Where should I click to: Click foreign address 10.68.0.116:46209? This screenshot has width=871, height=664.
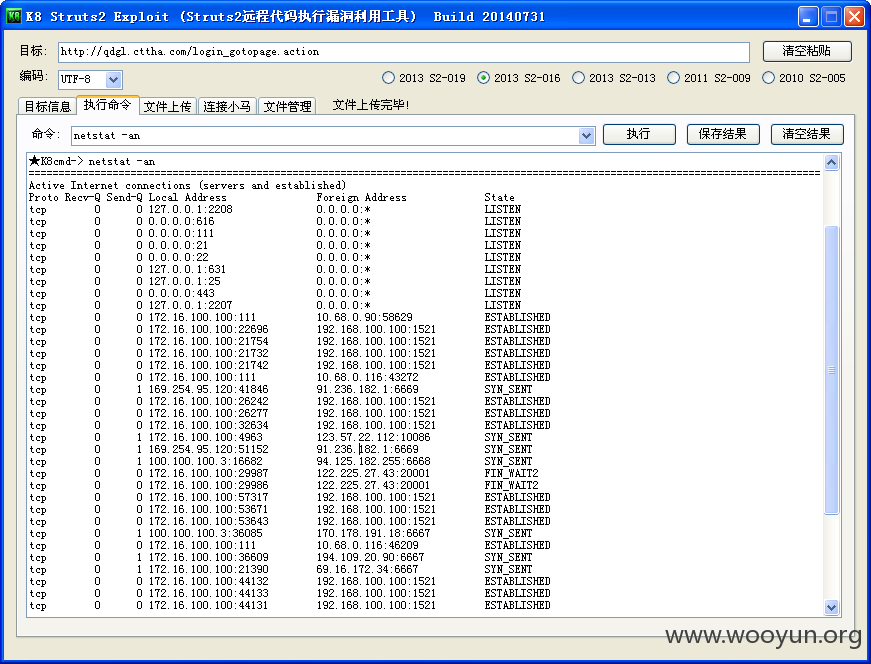tap(367, 546)
